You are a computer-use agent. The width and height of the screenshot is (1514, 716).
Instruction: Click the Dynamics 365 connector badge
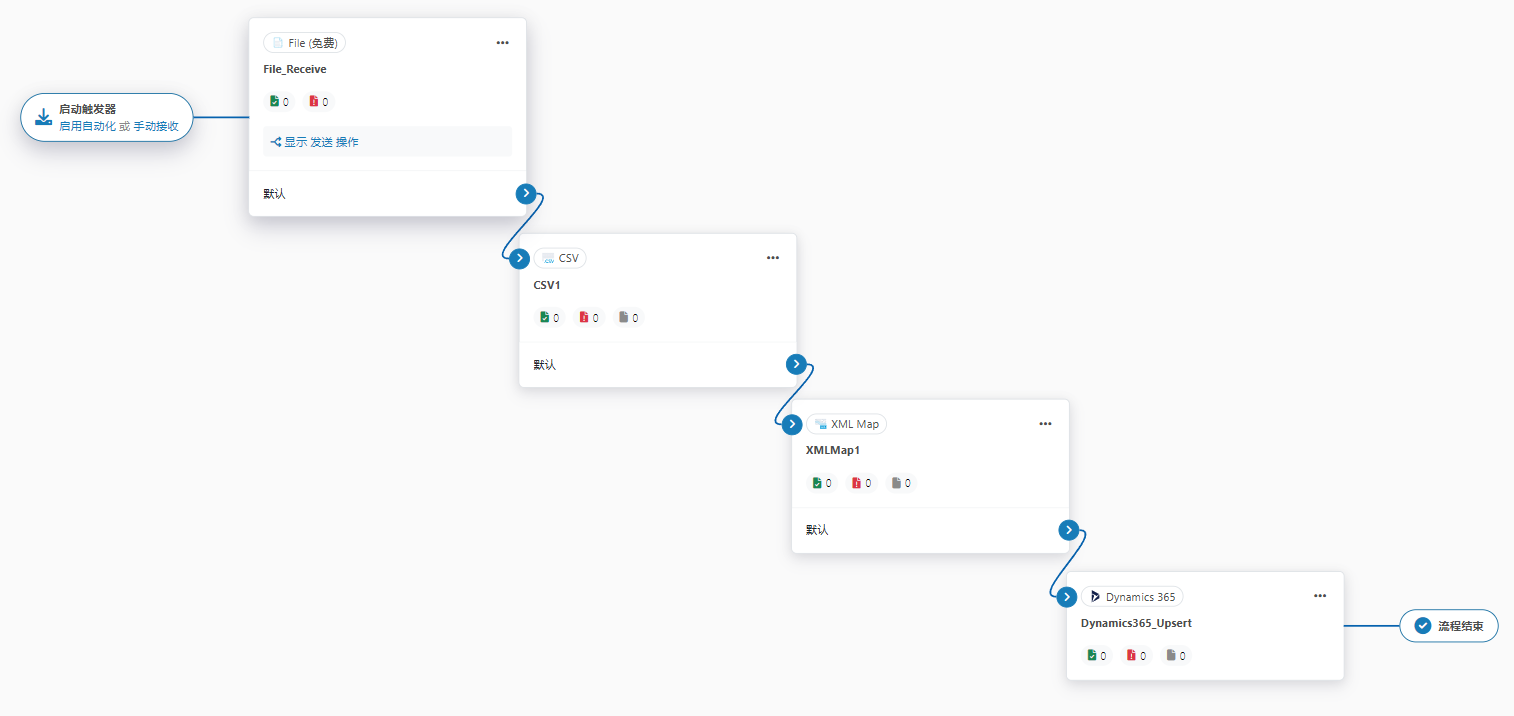[1132, 597]
